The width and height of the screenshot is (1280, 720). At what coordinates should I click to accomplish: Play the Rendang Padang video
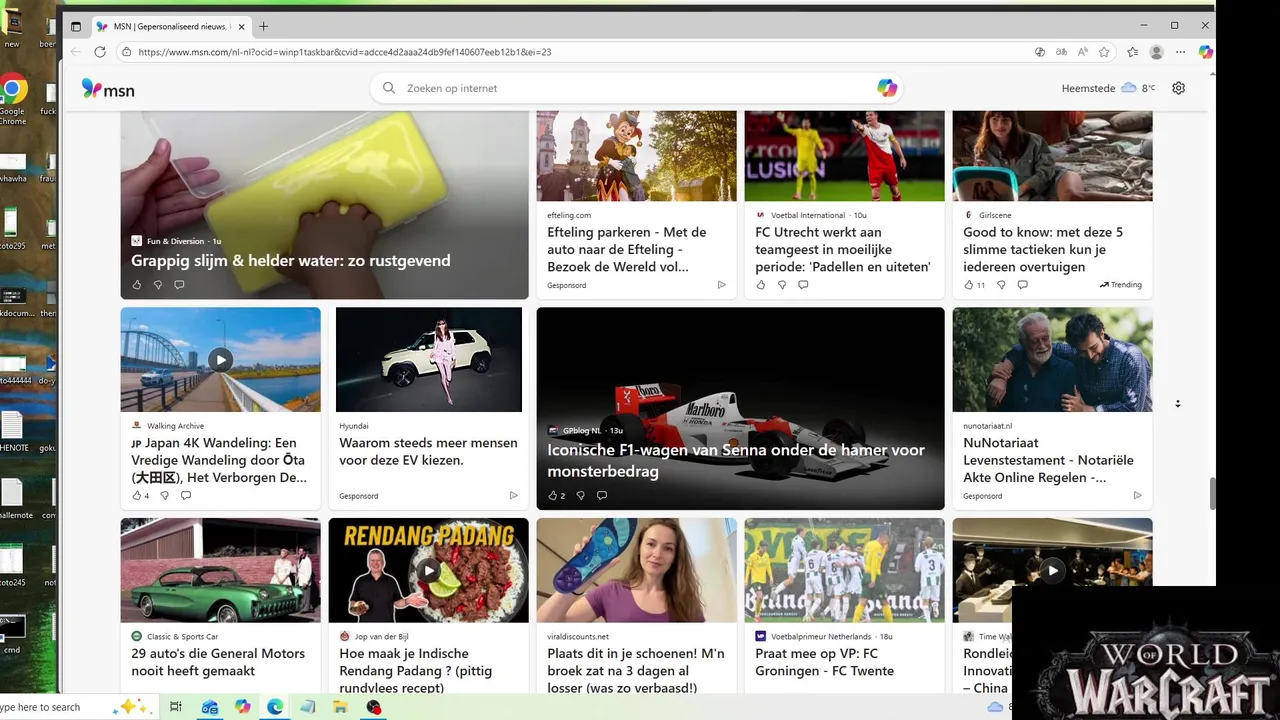click(428, 571)
